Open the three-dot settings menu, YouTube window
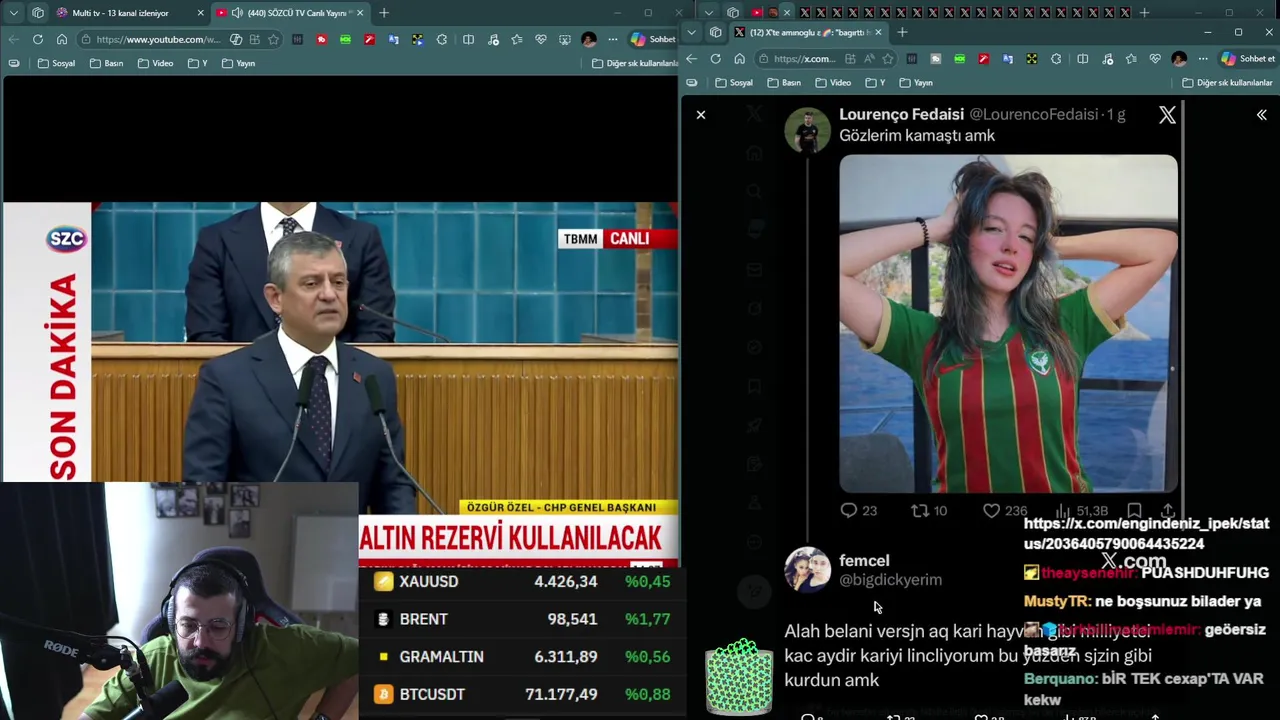Screen dimensions: 1280x720 [x=613, y=39]
